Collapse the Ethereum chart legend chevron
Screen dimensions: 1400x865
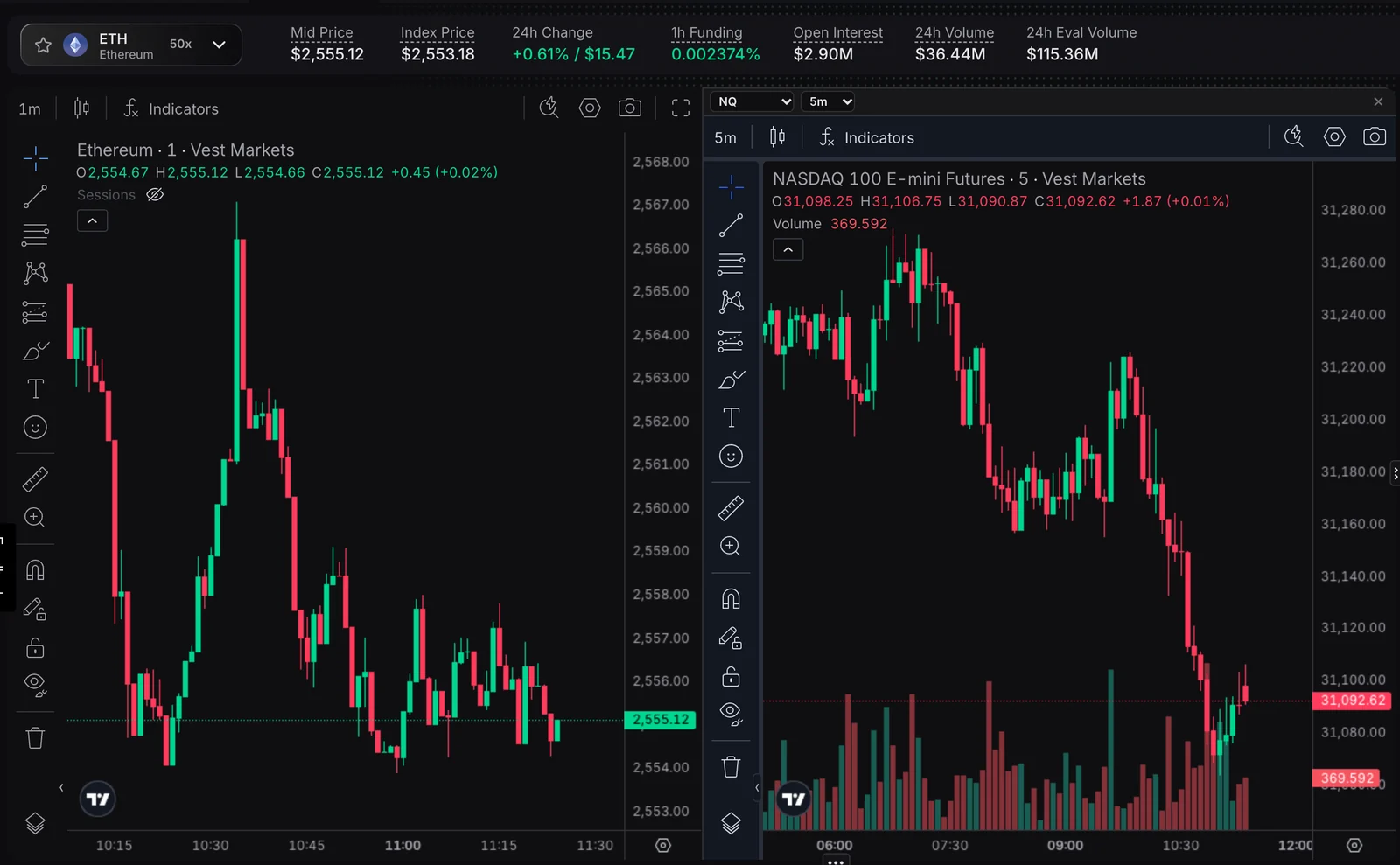point(92,220)
